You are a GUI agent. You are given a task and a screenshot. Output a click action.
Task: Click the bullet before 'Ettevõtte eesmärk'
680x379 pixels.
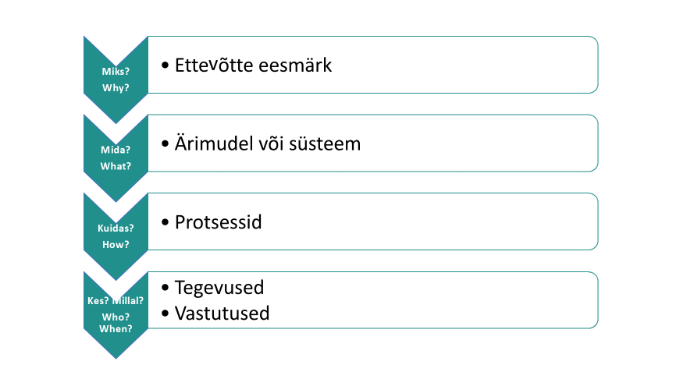point(165,65)
